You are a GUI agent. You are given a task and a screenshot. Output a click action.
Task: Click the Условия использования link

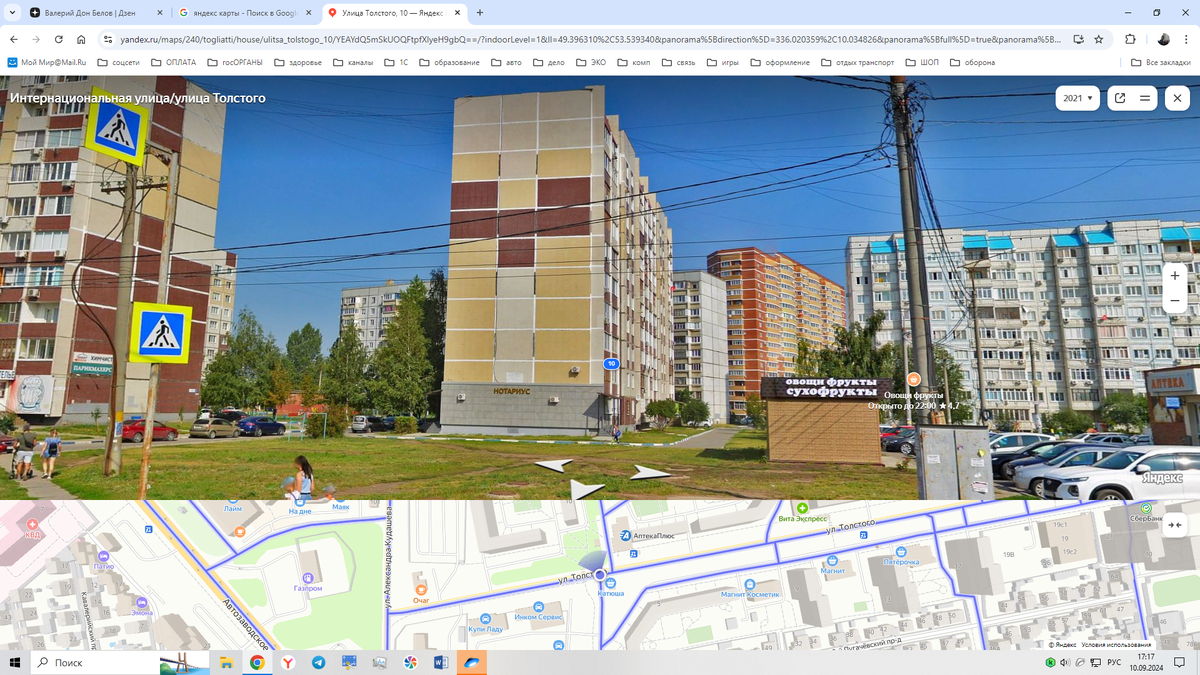(1117, 645)
